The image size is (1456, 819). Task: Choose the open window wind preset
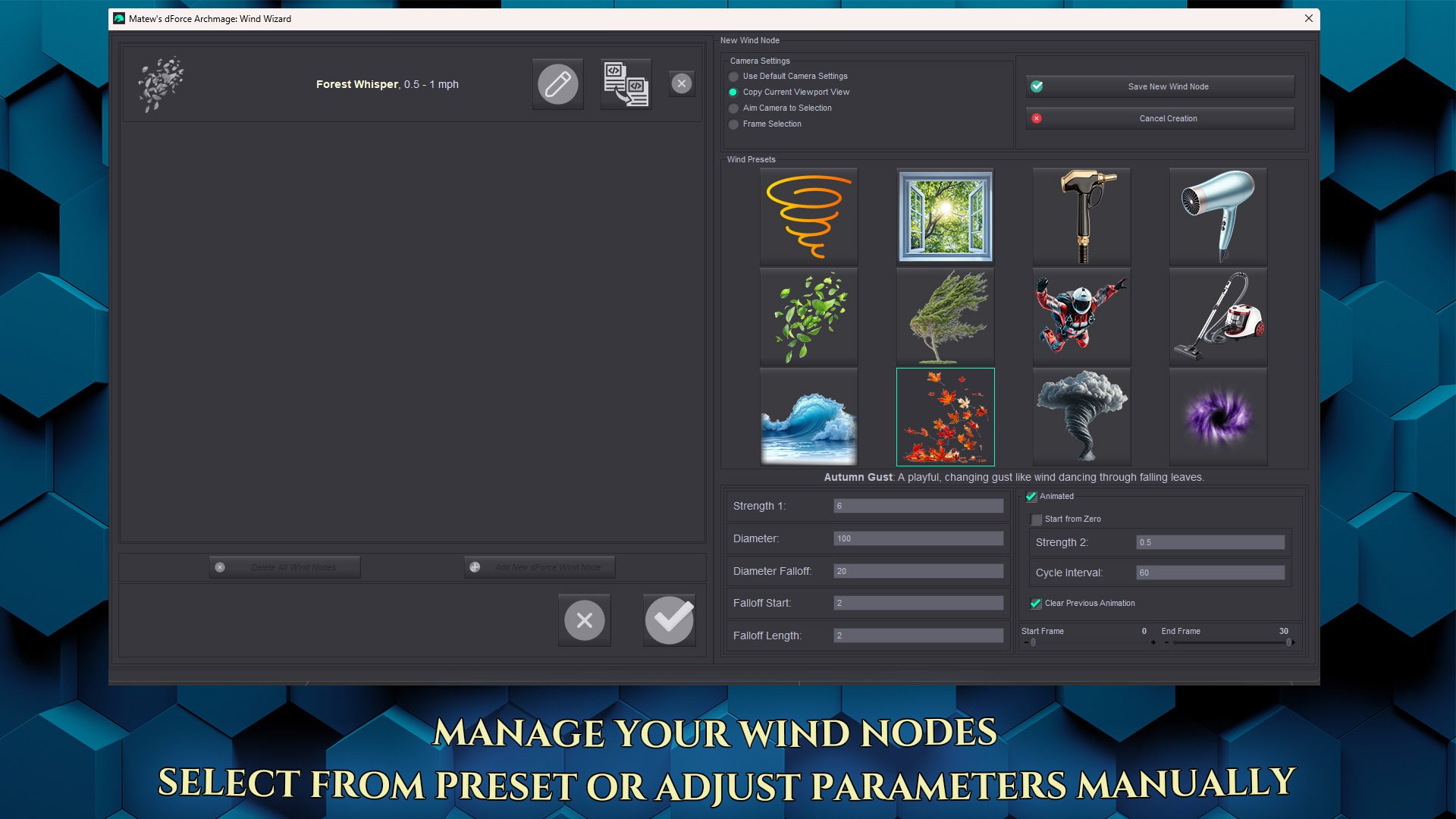coord(945,217)
